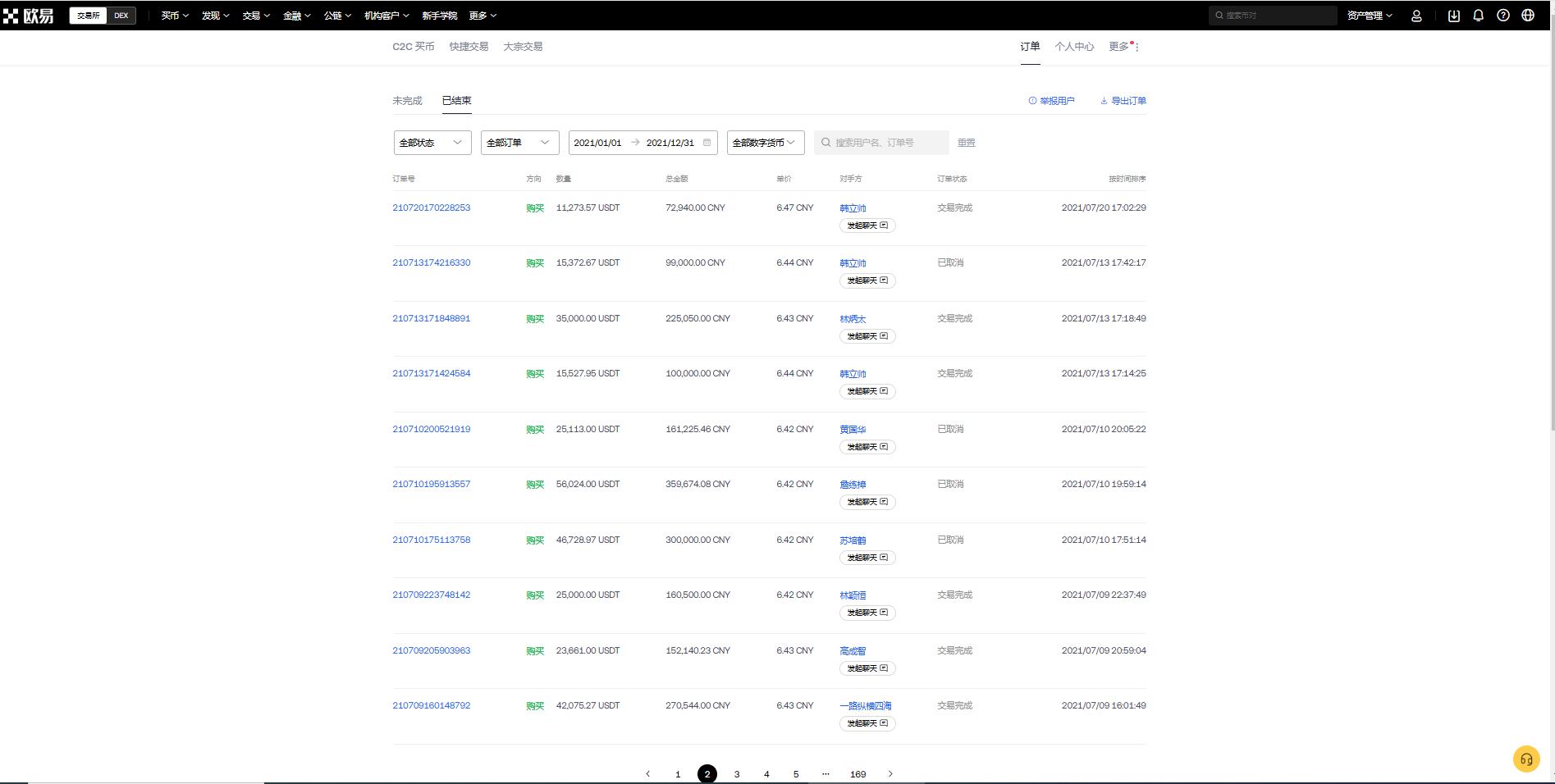The width and height of the screenshot is (1555, 784).
Task: Open the notifications bell
Action: pyautogui.click(x=1479, y=16)
